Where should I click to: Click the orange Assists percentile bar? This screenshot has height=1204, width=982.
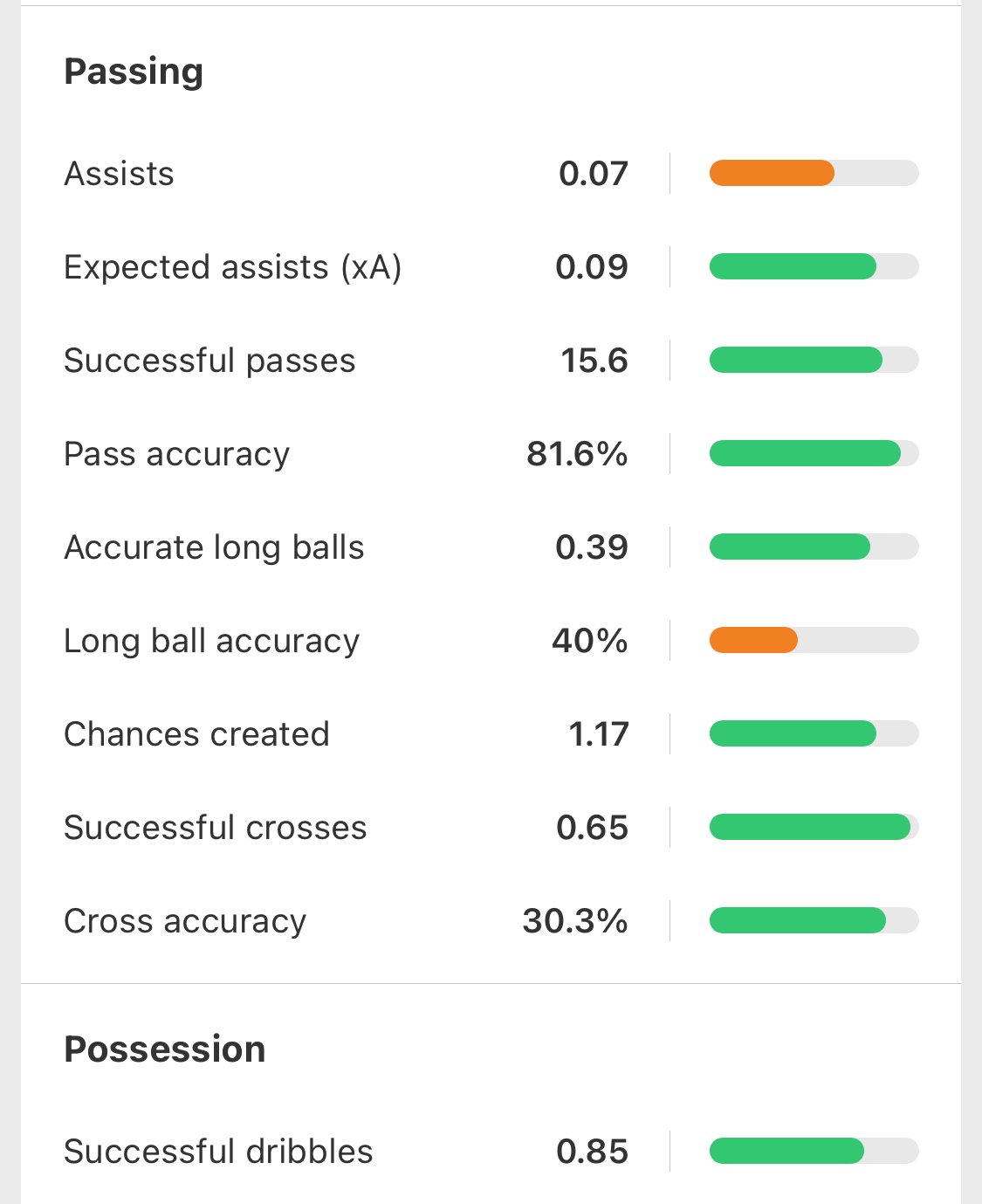pos(814,173)
